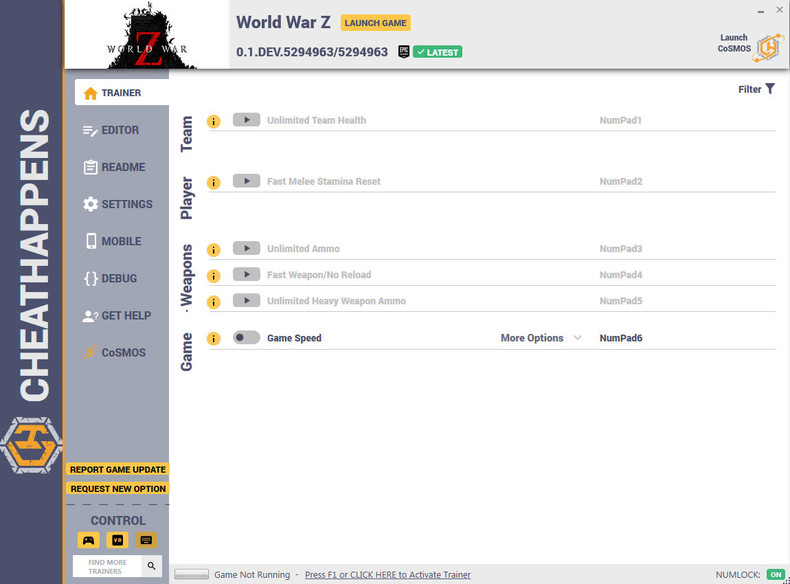Click the NumPad4 hotkey label
The width and height of the screenshot is (790, 584).
(621, 275)
